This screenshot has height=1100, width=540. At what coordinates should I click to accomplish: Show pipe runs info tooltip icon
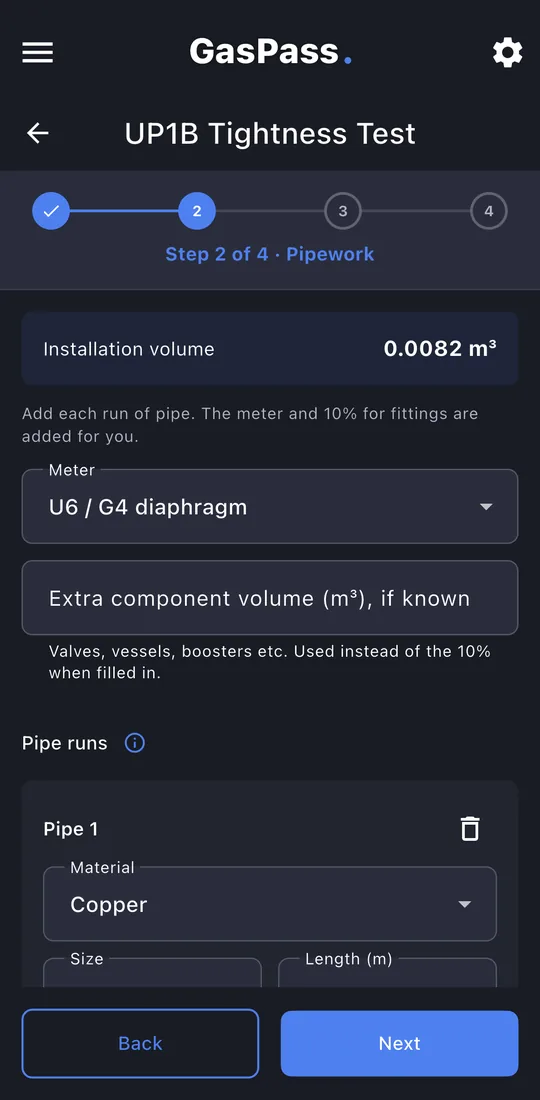coord(135,743)
